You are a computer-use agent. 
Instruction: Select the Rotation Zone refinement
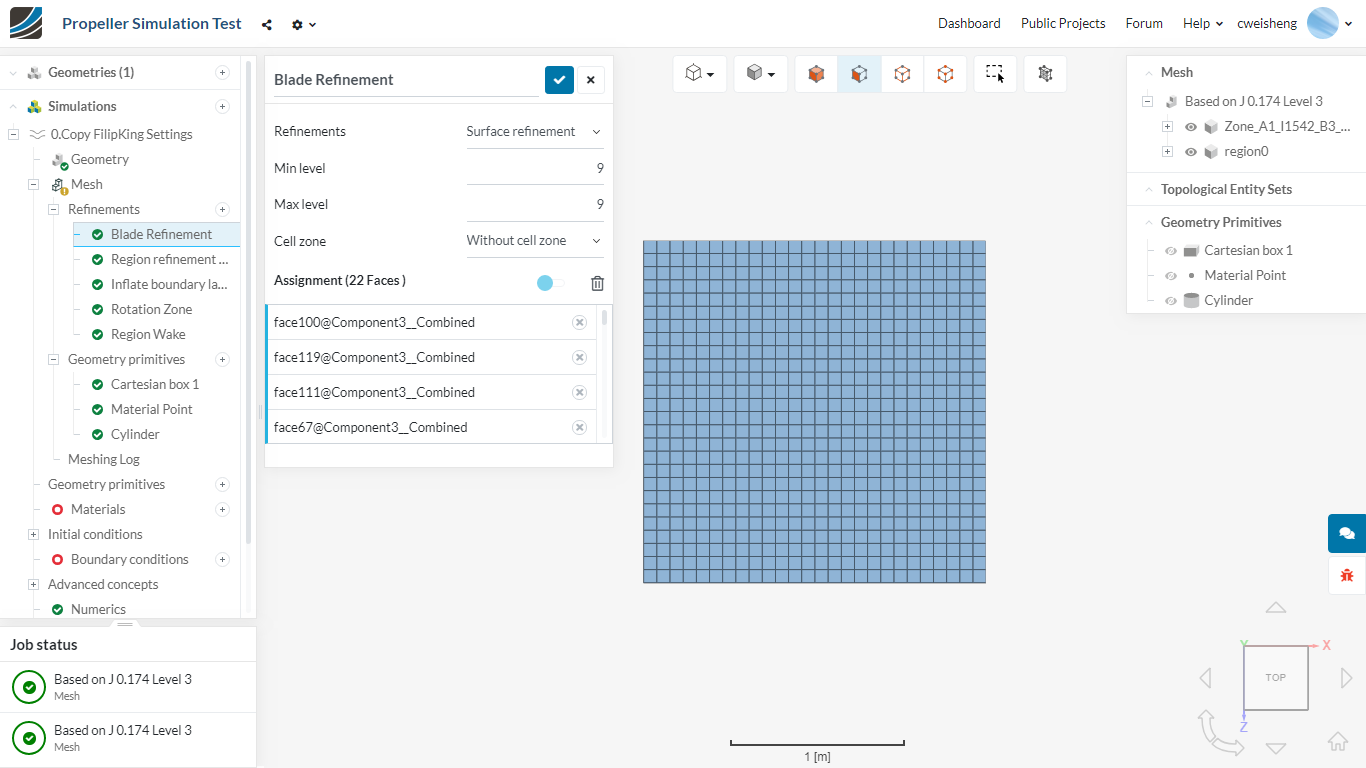coord(151,309)
